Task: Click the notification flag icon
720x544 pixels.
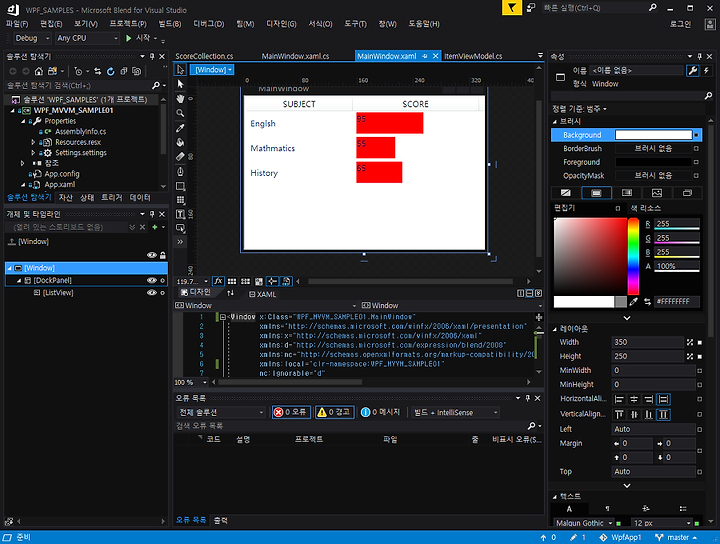Action: (512, 8)
